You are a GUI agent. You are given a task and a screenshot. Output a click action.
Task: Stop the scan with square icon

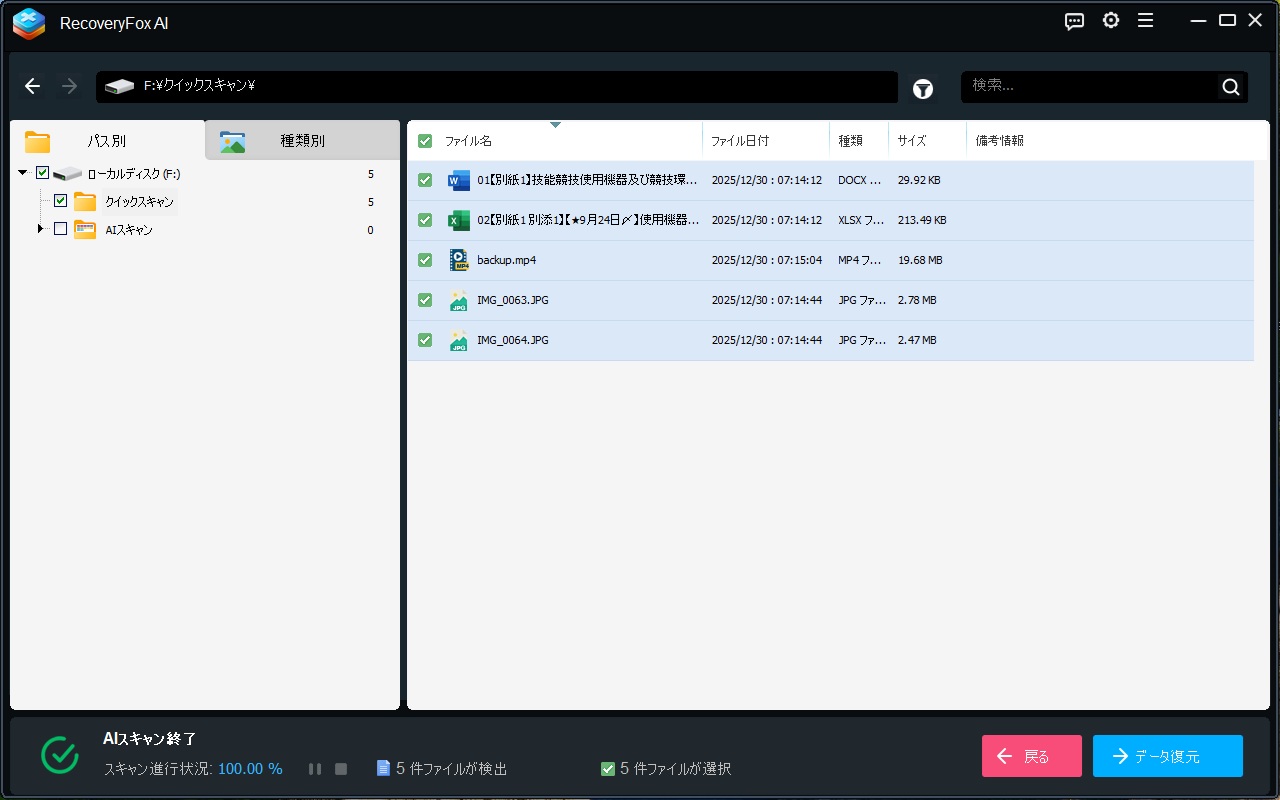[341, 769]
